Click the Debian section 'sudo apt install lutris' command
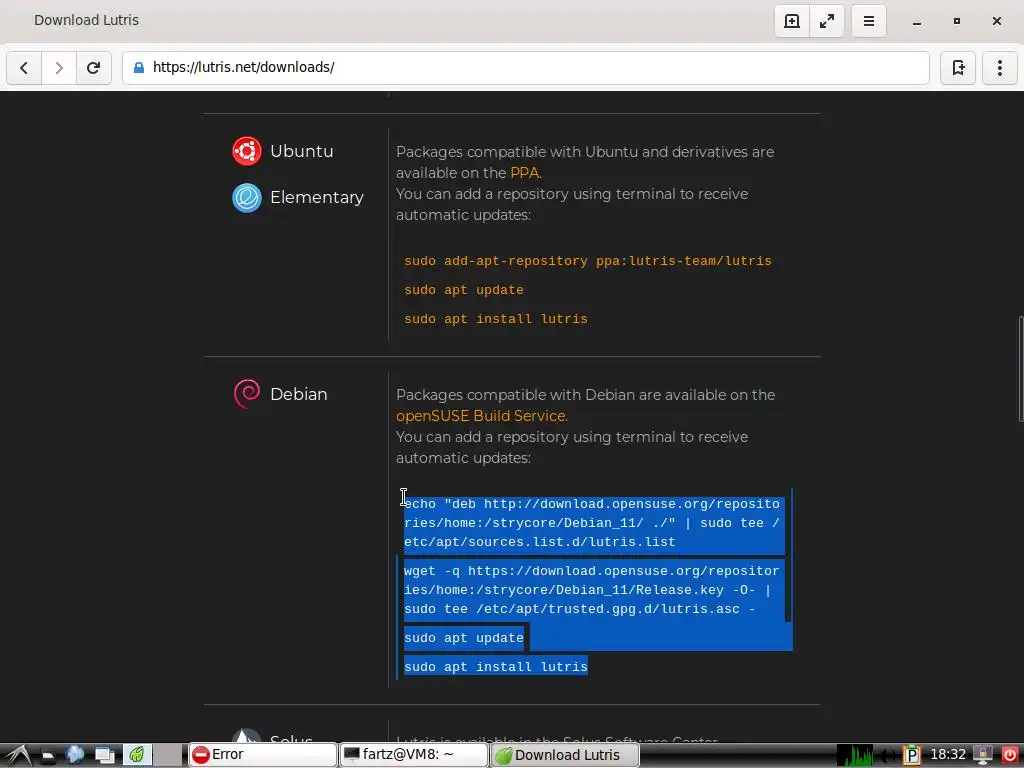 pyautogui.click(x=496, y=667)
